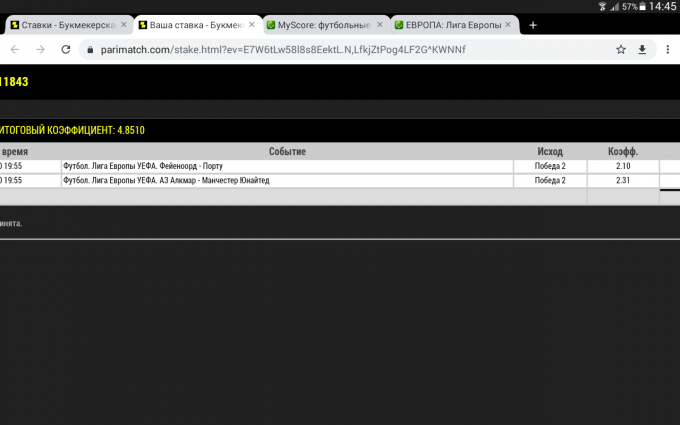
Task: Click the 2.10 coefficient cell
Action: (x=623, y=166)
